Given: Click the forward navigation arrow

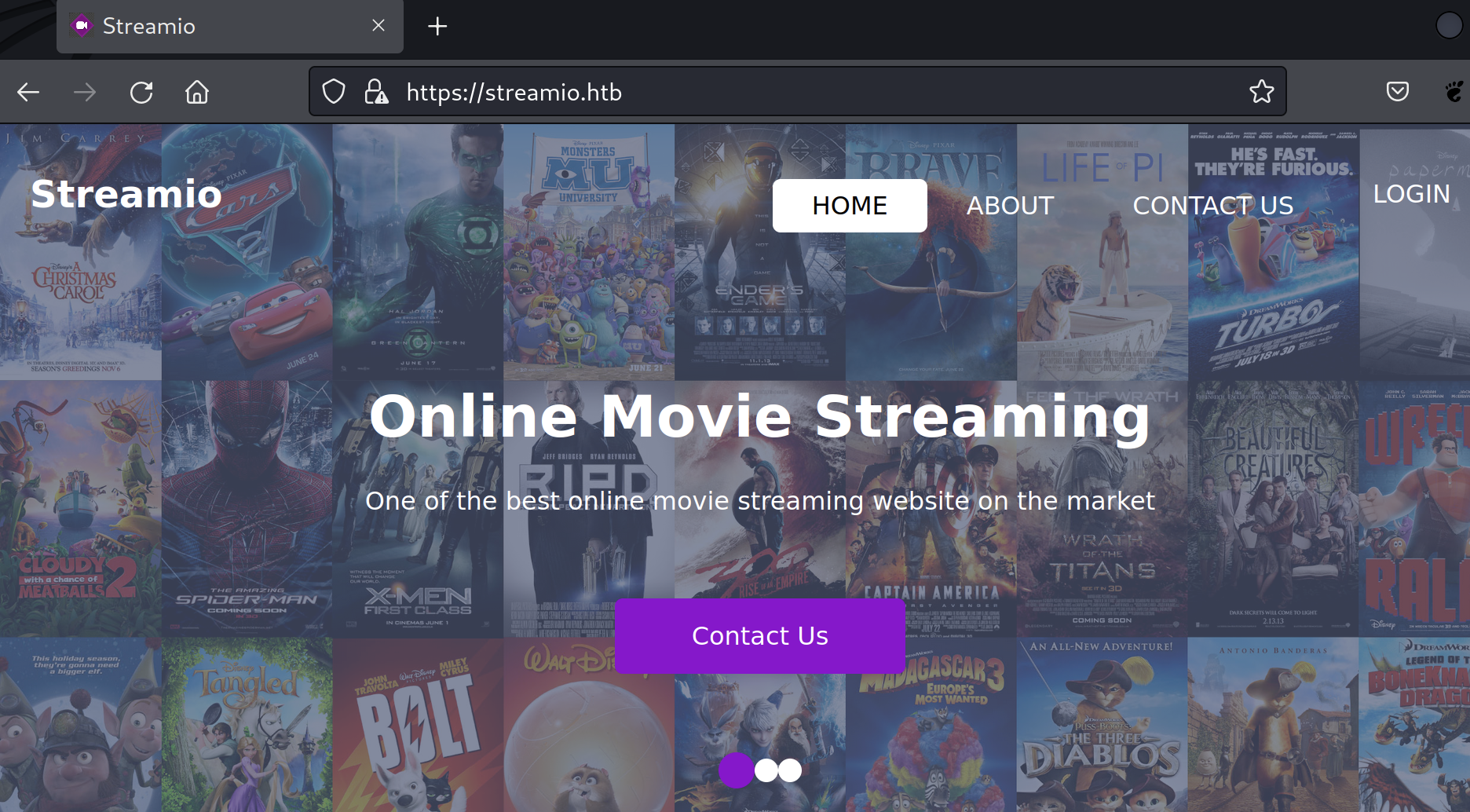Looking at the screenshot, I should [85, 93].
